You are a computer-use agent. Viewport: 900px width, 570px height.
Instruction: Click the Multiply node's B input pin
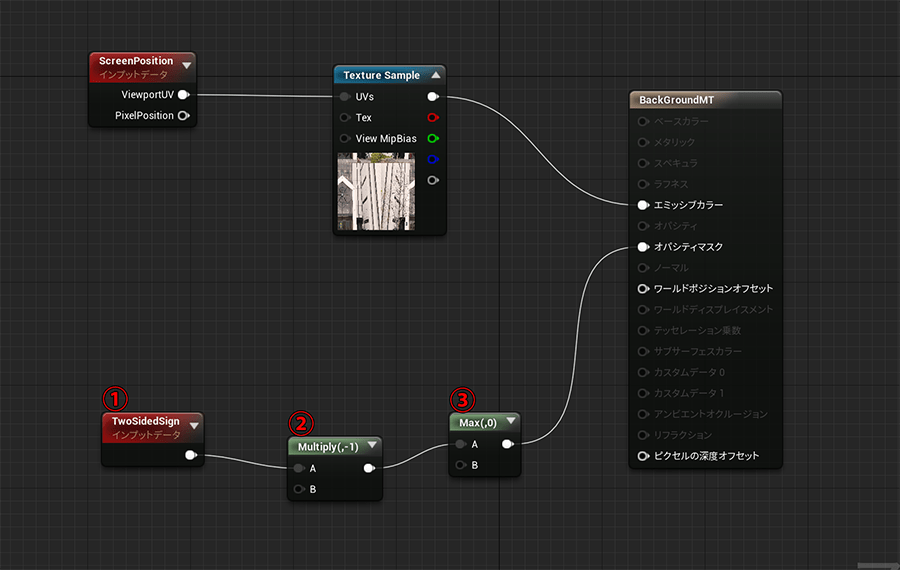pyautogui.click(x=299, y=489)
